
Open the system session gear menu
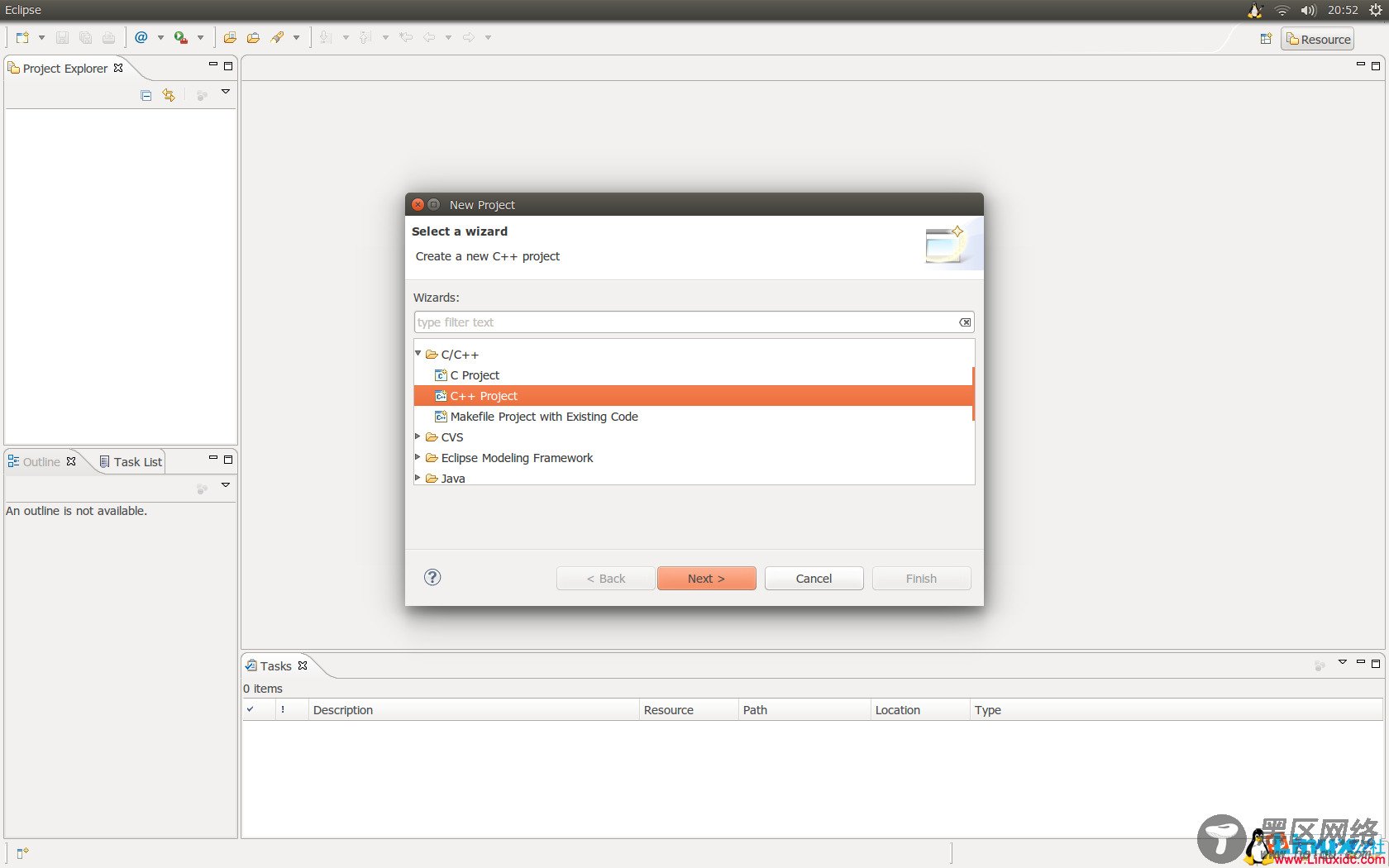[1376, 10]
